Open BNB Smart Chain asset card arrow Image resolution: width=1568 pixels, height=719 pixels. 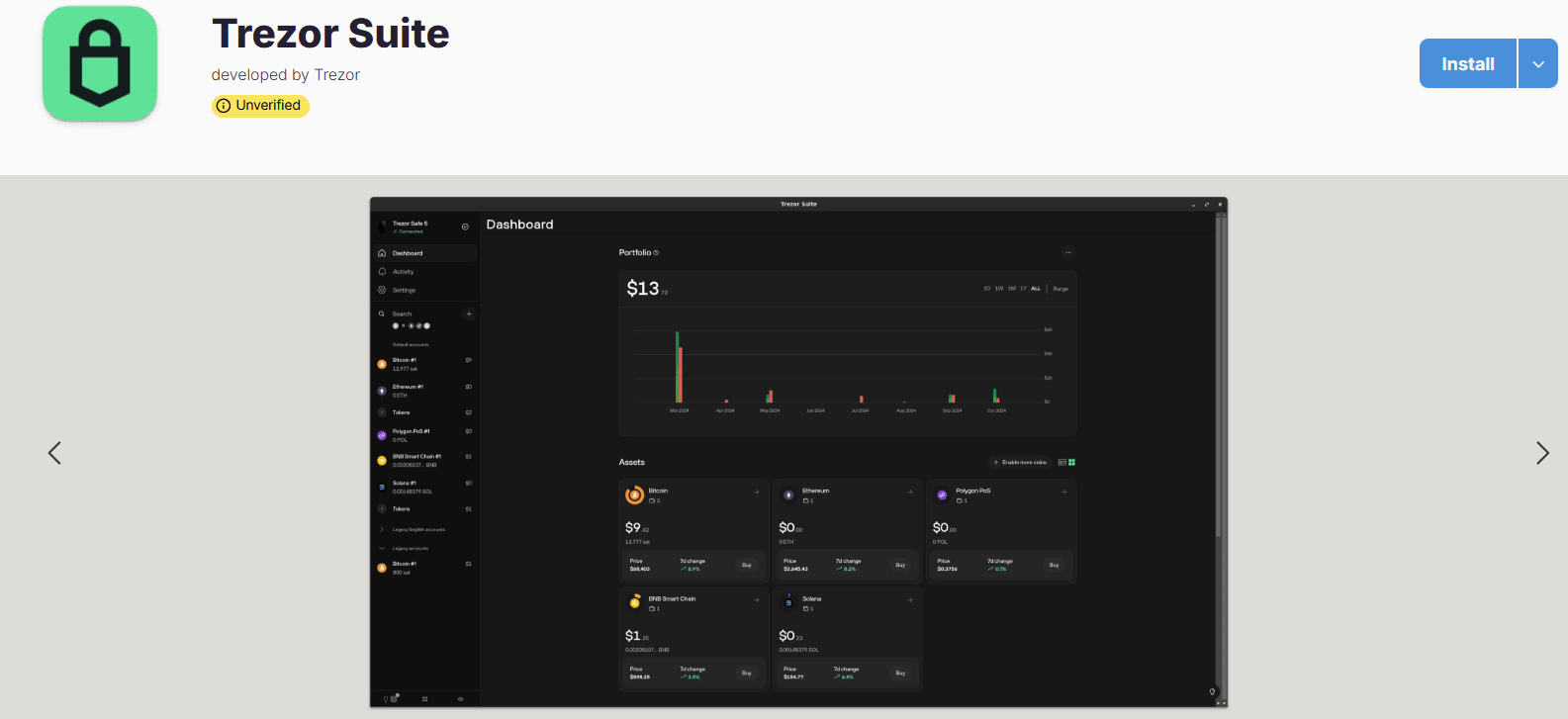(757, 599)
